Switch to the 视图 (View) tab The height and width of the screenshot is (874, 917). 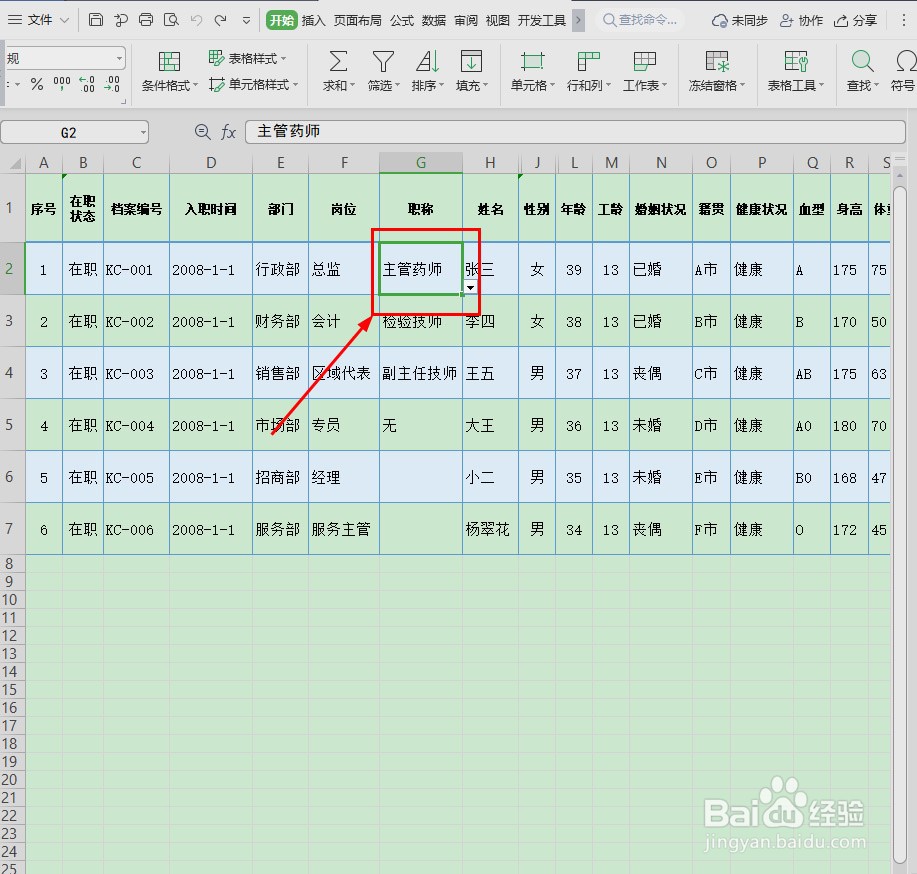[498, 20]
